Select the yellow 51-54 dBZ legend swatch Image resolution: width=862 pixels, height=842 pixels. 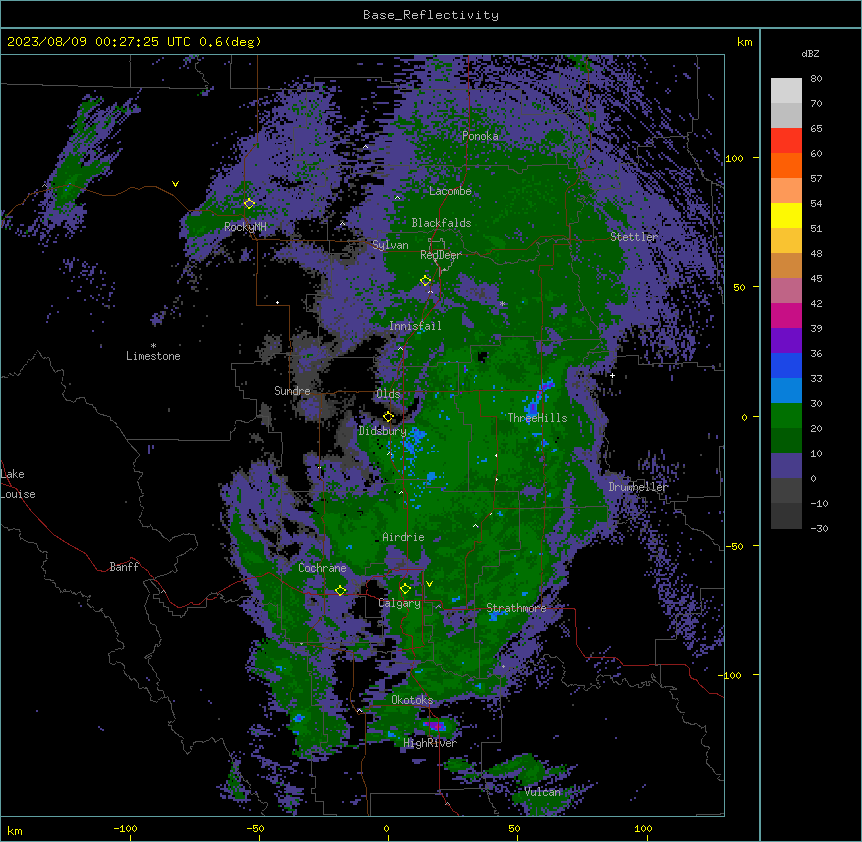(786, 215)
